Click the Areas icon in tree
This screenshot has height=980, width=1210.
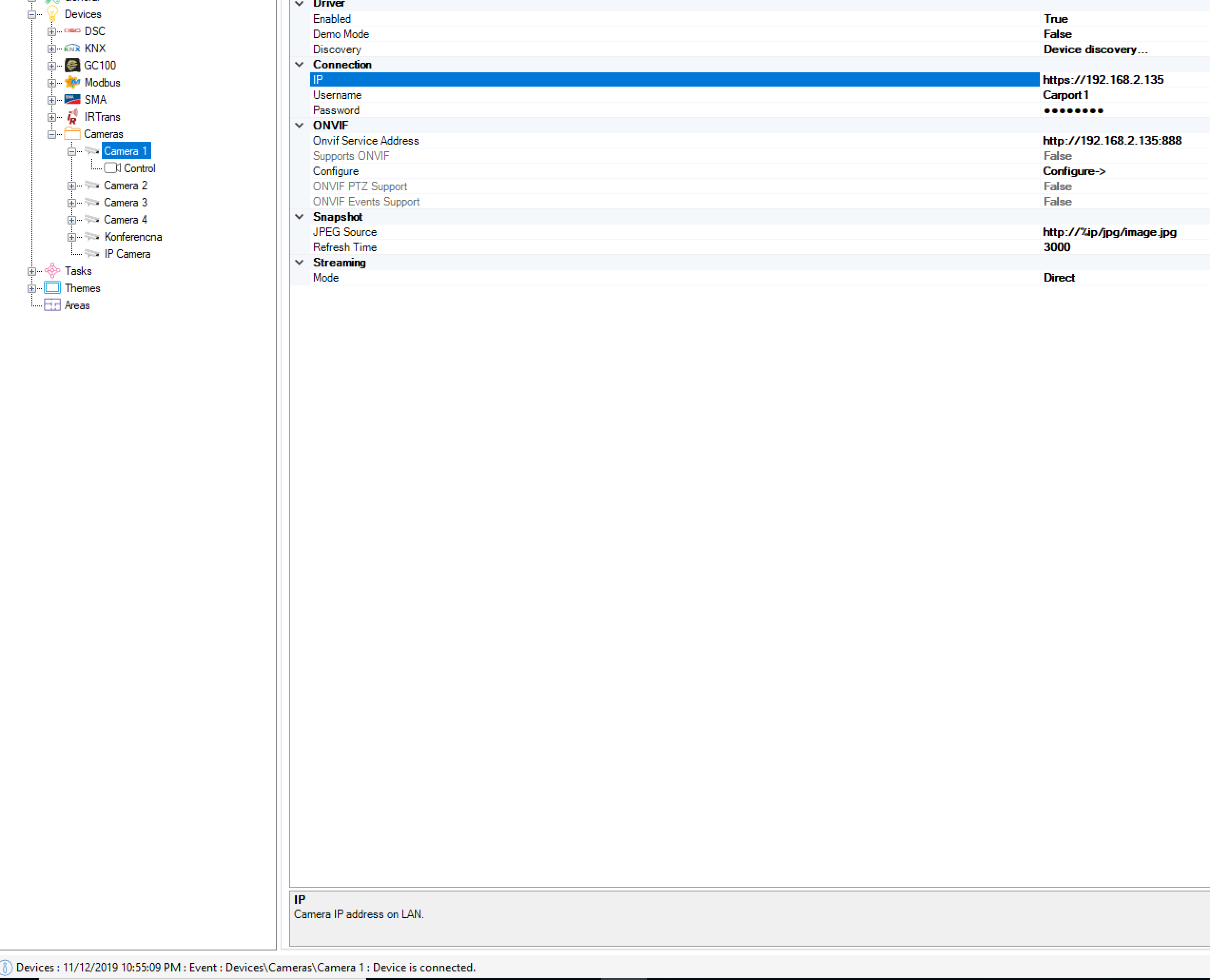point(52,305)
